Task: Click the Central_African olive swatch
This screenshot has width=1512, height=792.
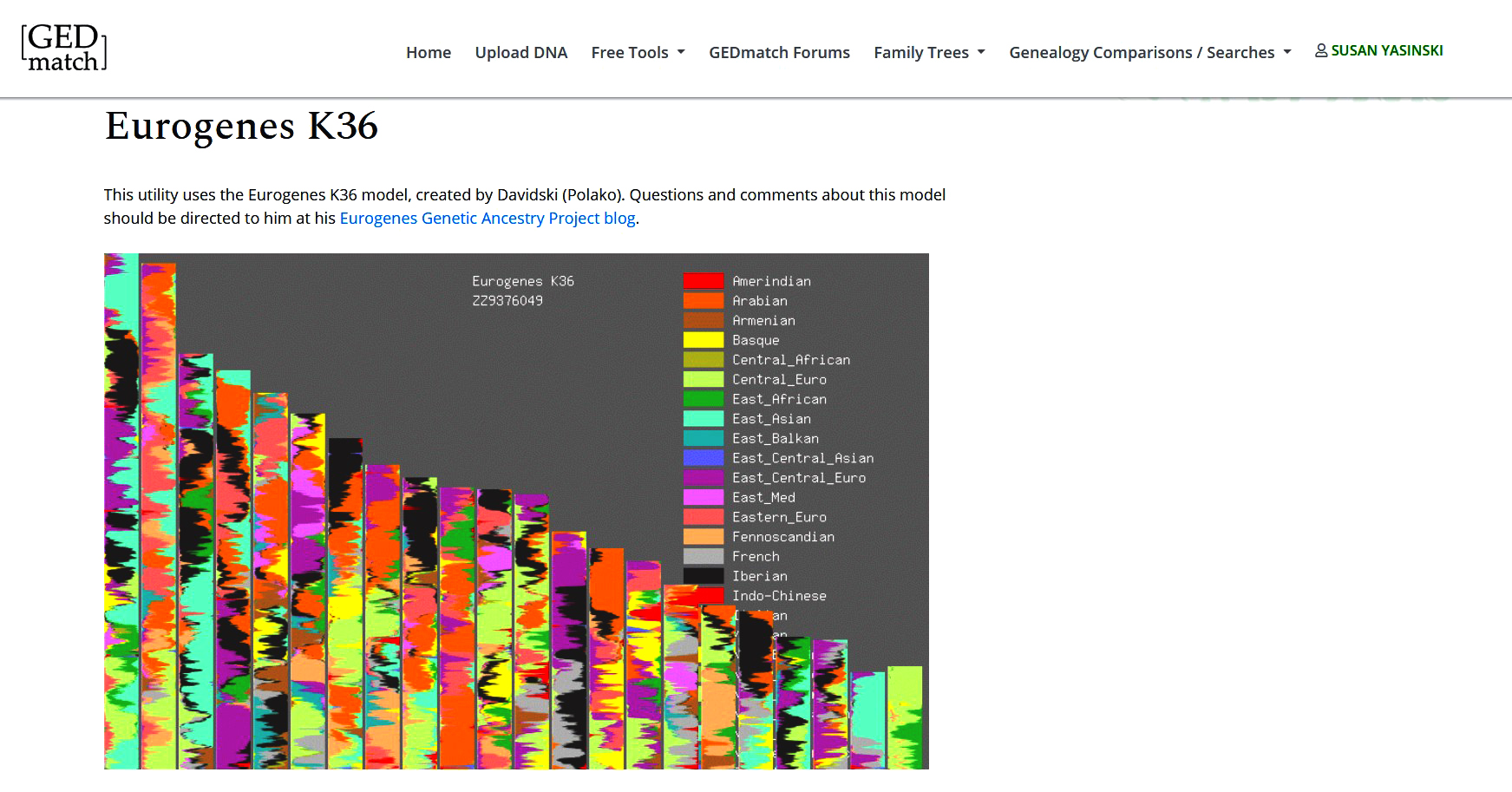Action: pos(704,360)
